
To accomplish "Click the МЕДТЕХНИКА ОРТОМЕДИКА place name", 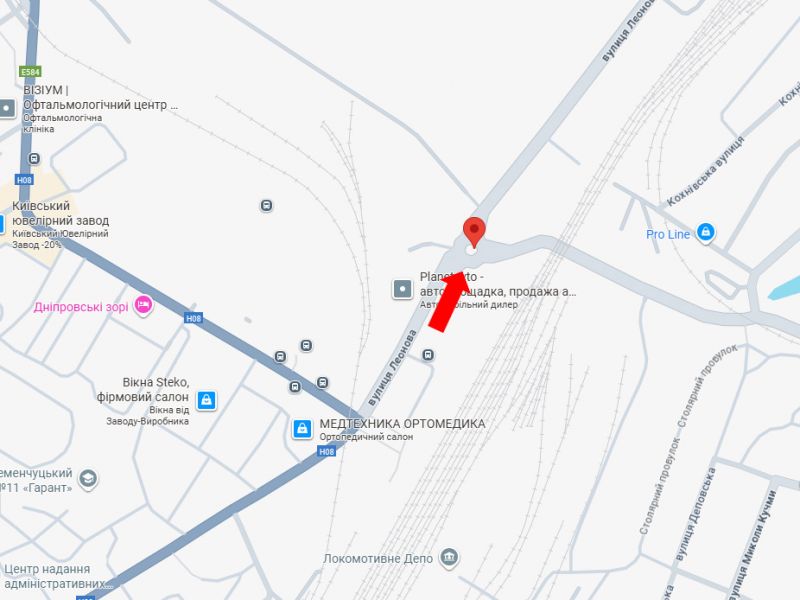I will [x=403, y=423].
